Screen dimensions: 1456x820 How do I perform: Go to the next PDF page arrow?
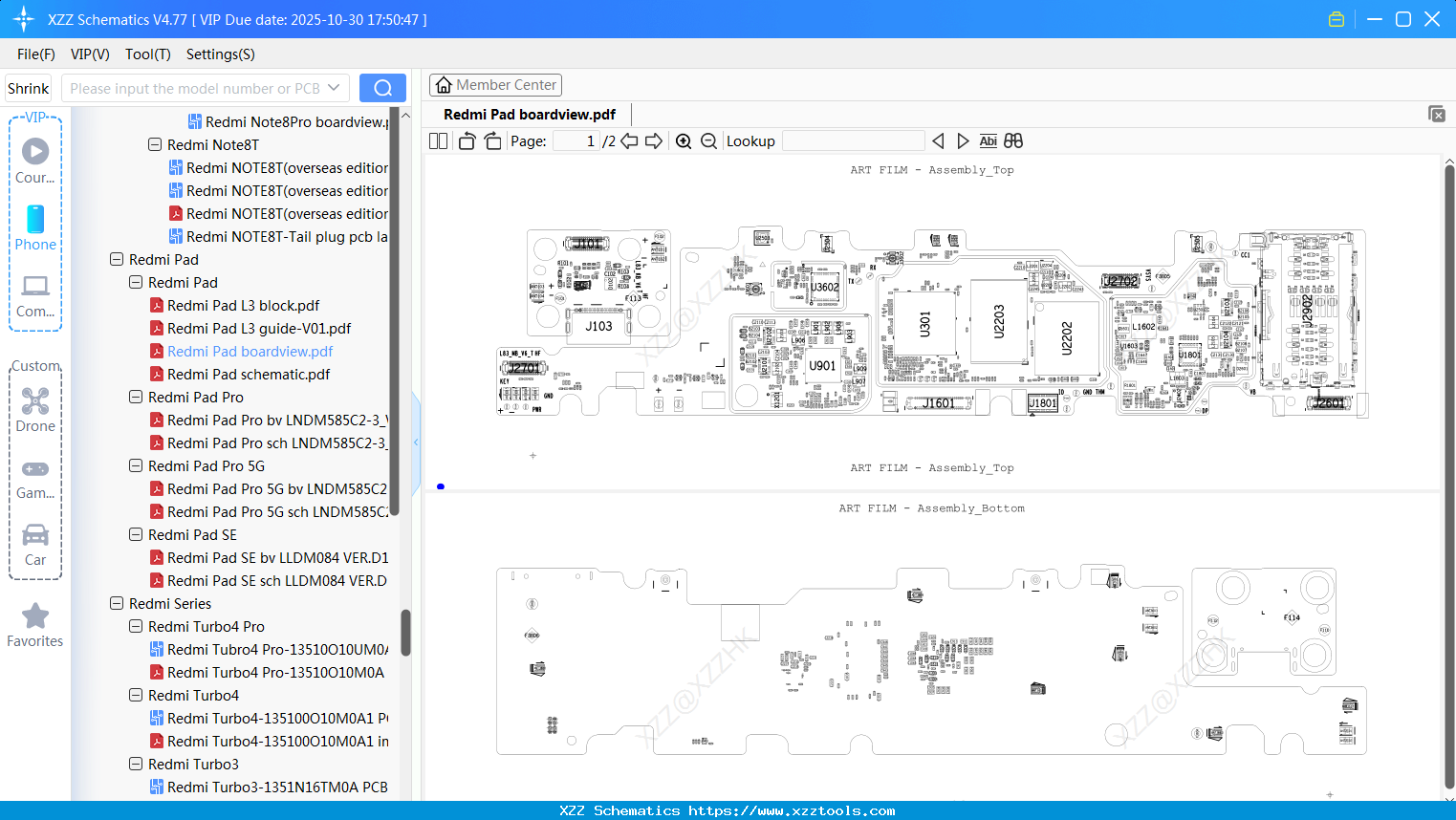point(654,140)
